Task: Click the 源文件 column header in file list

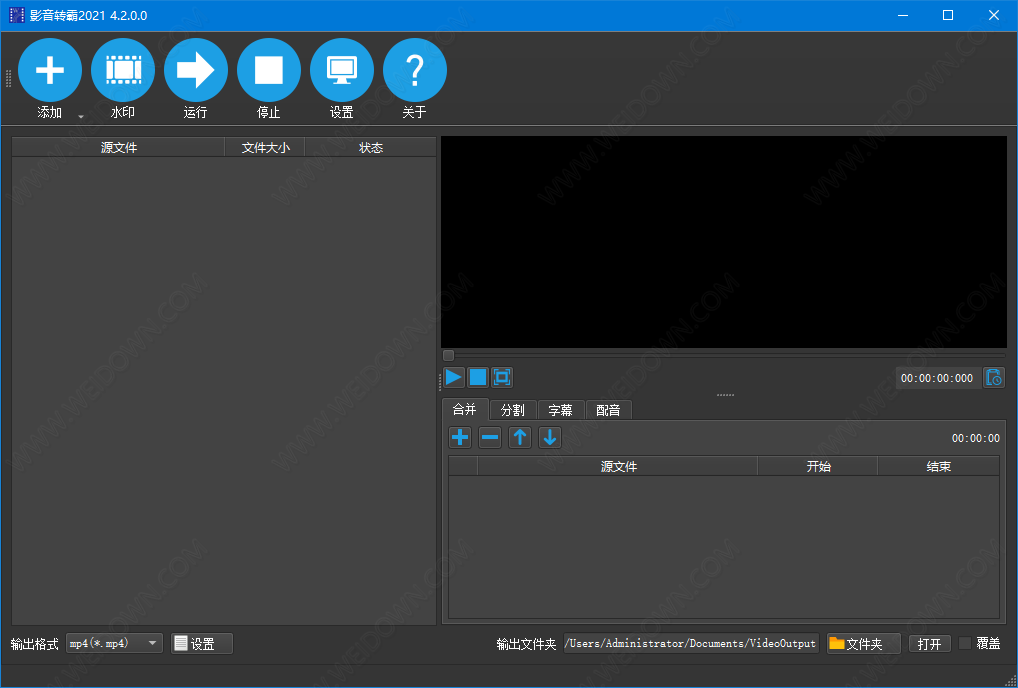Action: (118, 147)
